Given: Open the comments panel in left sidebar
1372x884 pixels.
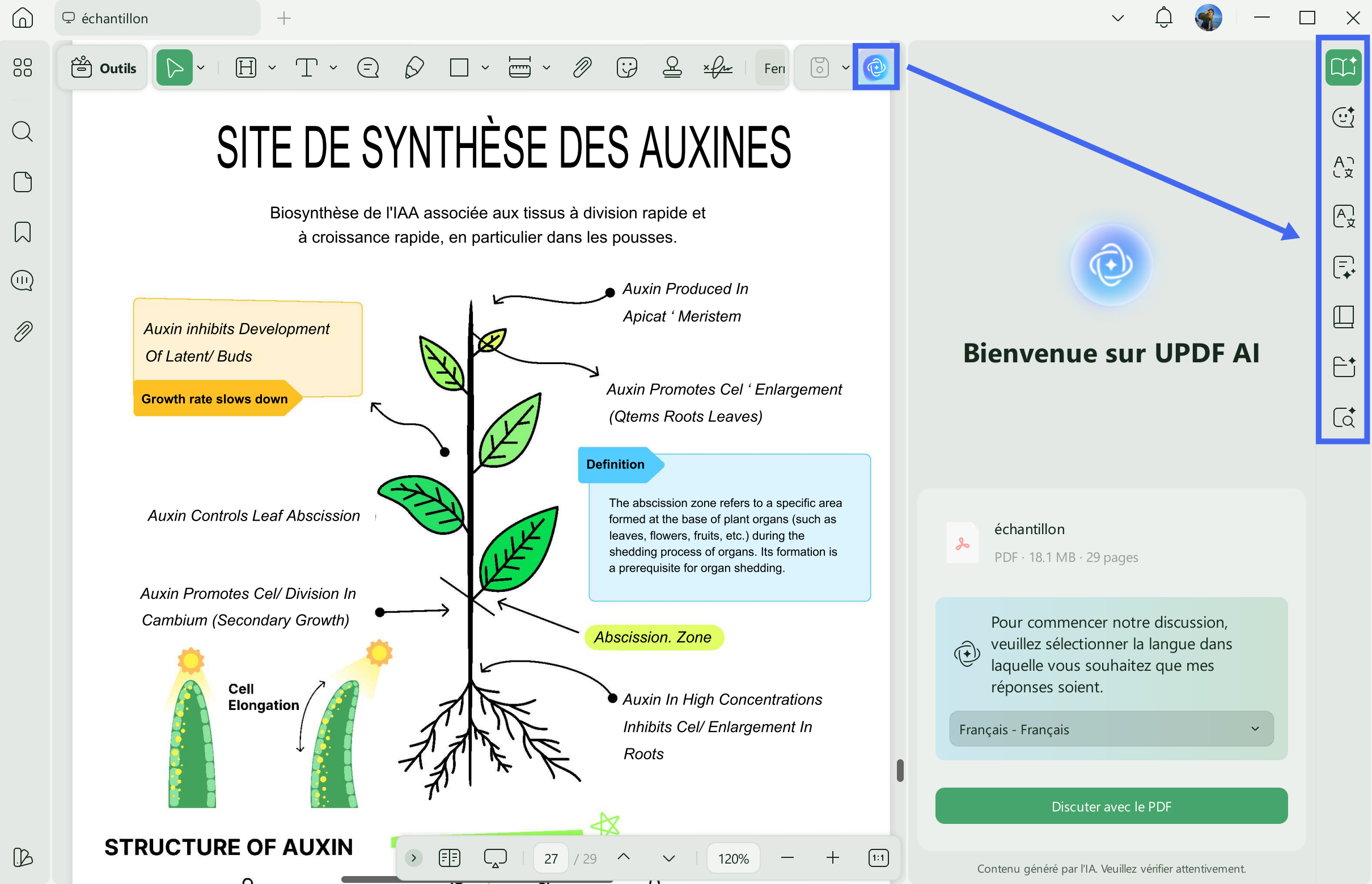Looking at the screenshot, I should click(x=22, y=281).
